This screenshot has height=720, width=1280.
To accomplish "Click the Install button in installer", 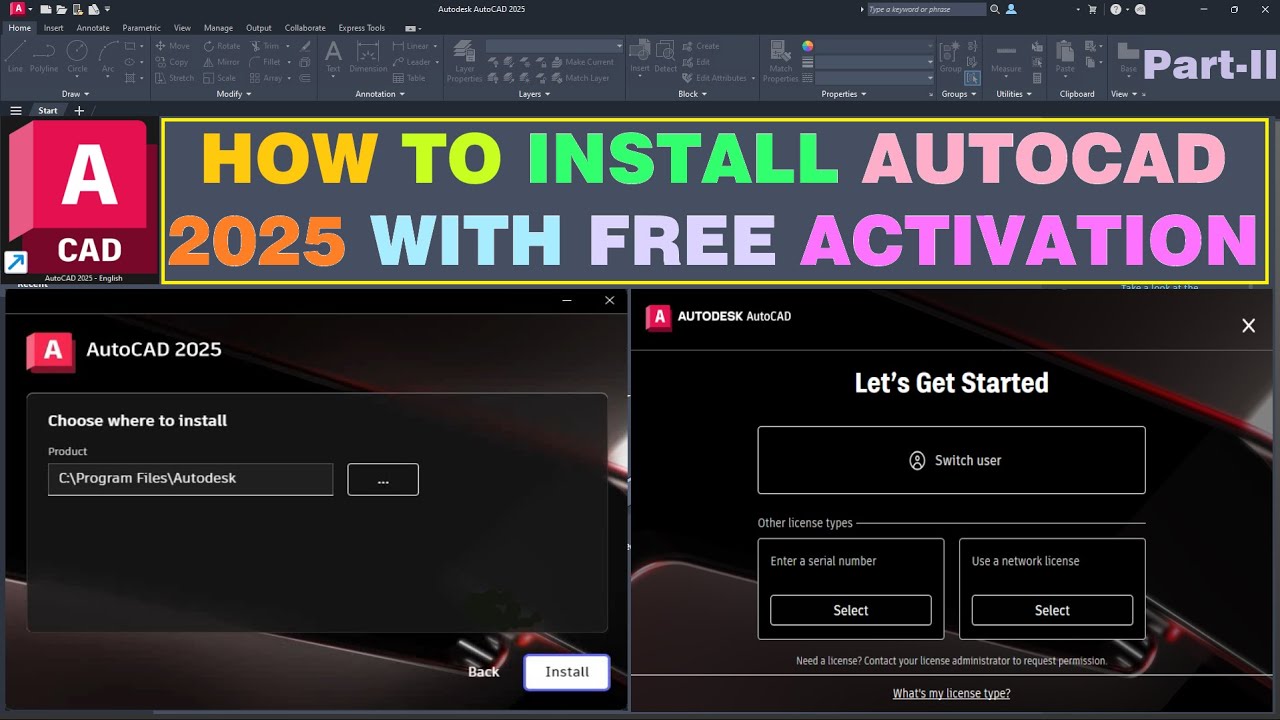I will coord(567,672).
